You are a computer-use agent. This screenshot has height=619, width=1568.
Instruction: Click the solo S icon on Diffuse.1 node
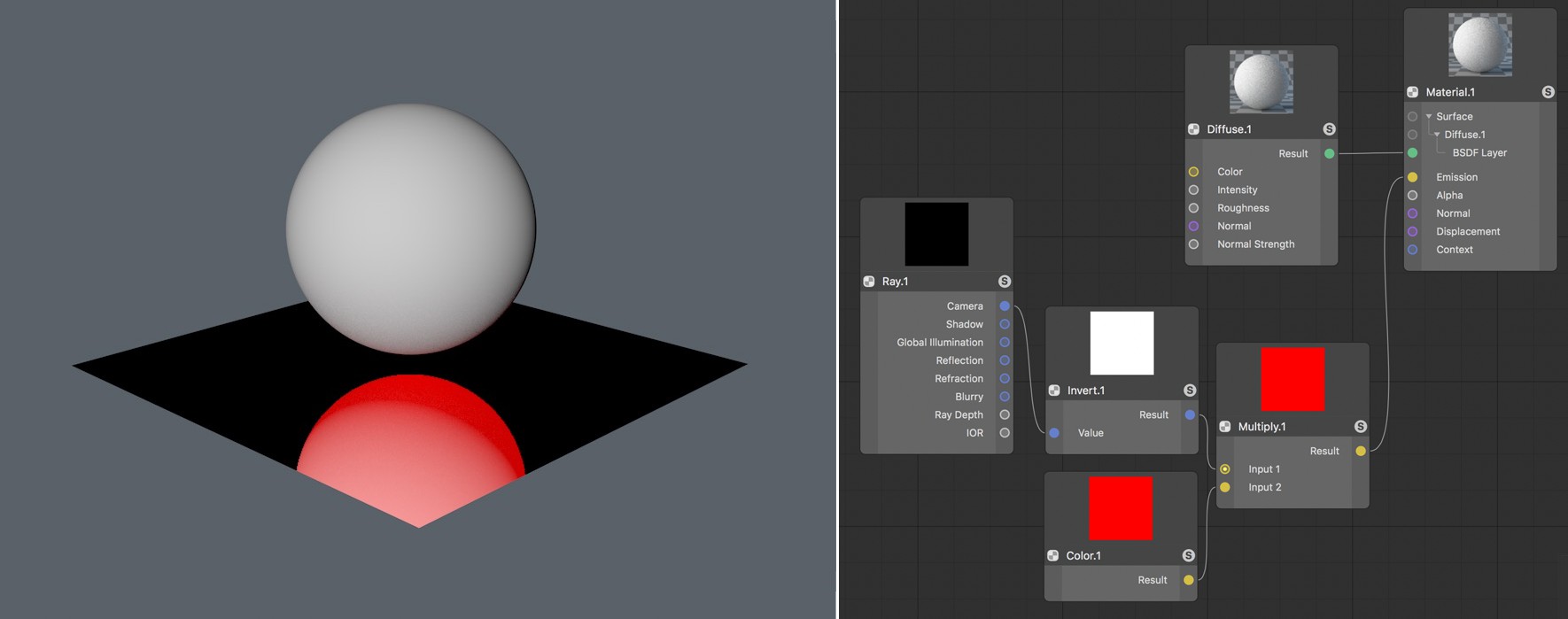click(1329, 129)
